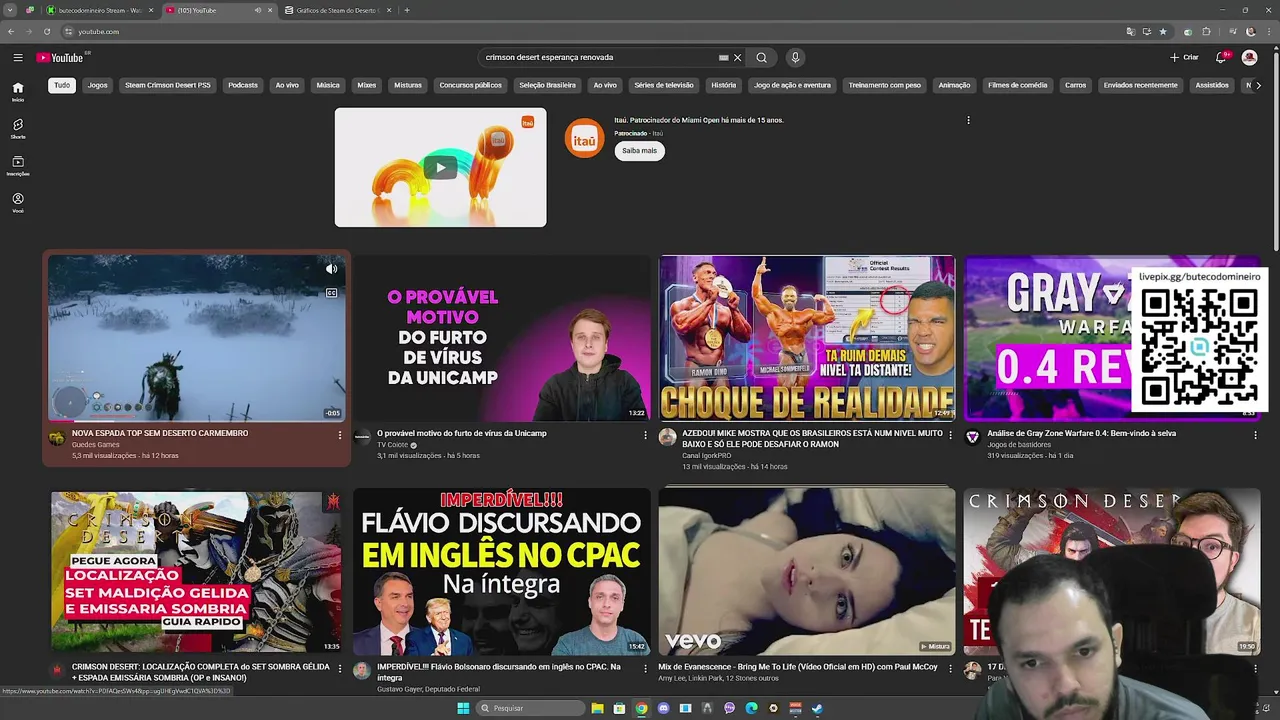Open the Canal IgorkPRO channel link

tap(707, 456)
